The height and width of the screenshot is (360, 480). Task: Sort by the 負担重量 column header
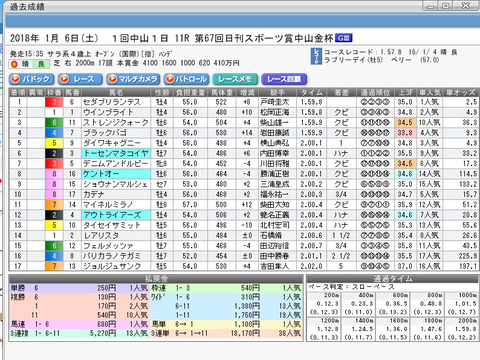[x=190, y=92]
